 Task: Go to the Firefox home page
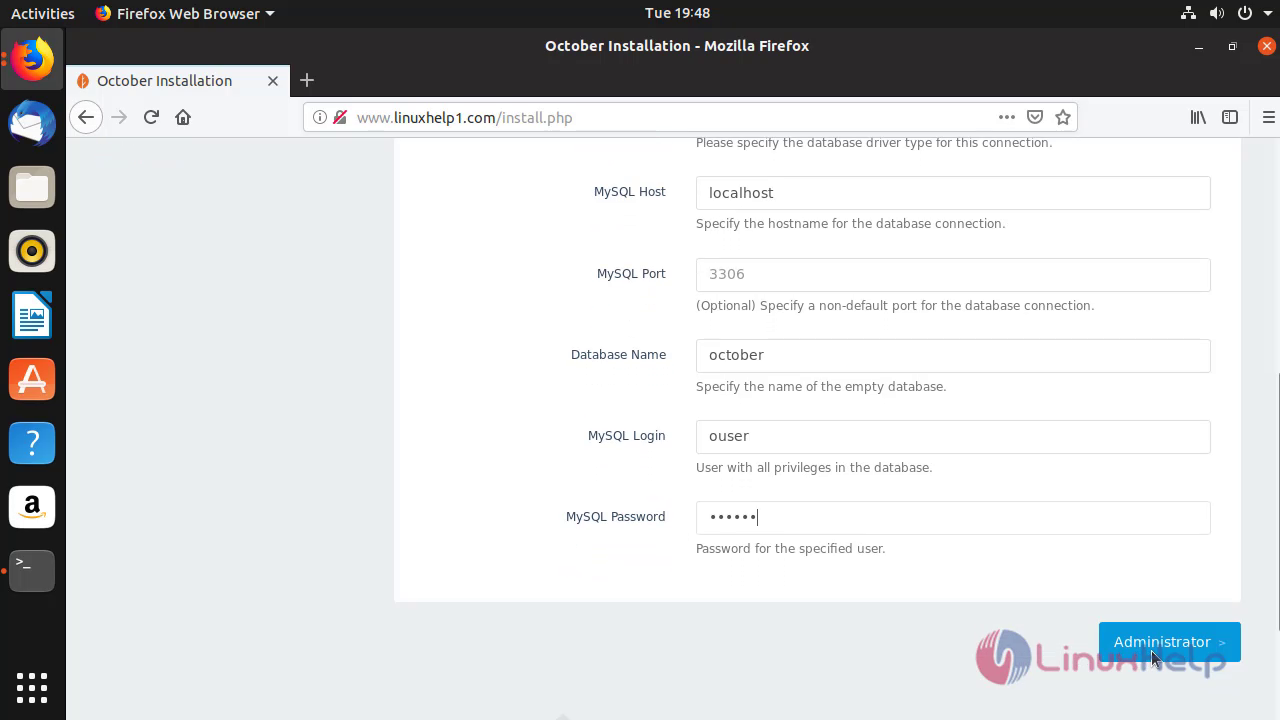tap(182, 117)
